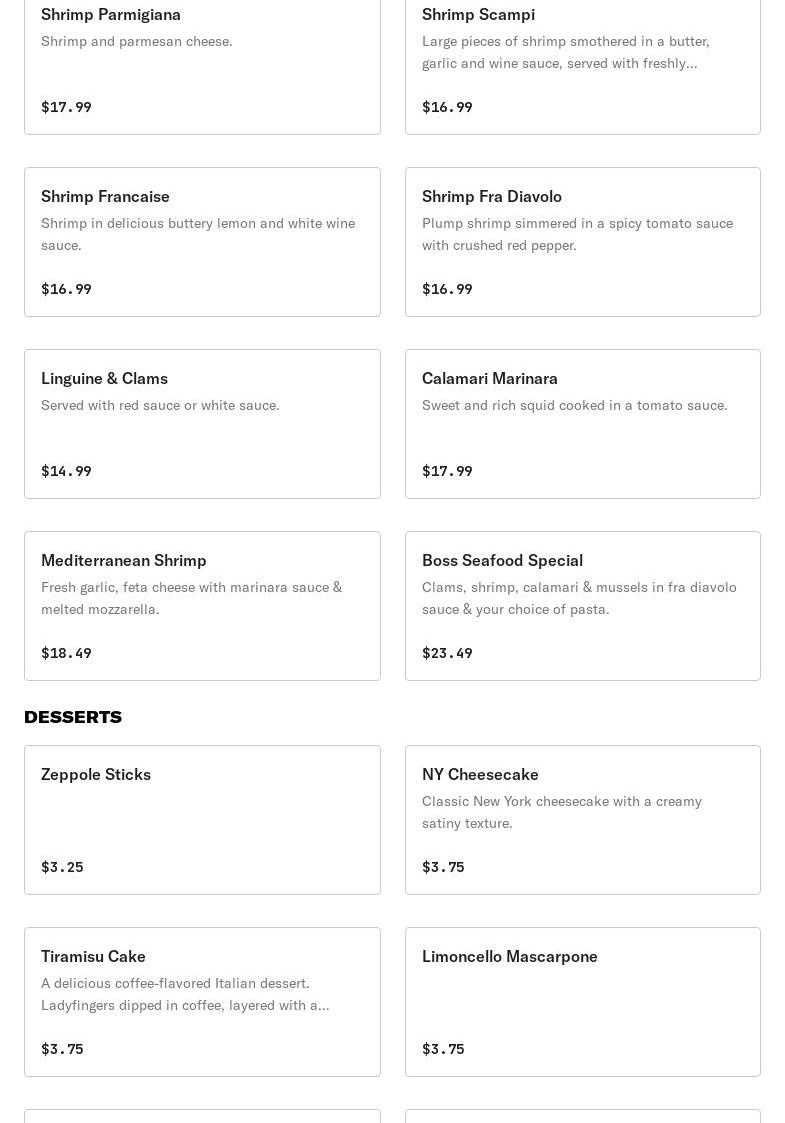This screenshot has width=785, height=1123.
Task: Click the $18.49 Mediterranean Shrimp price
Action: coord(66,653)
